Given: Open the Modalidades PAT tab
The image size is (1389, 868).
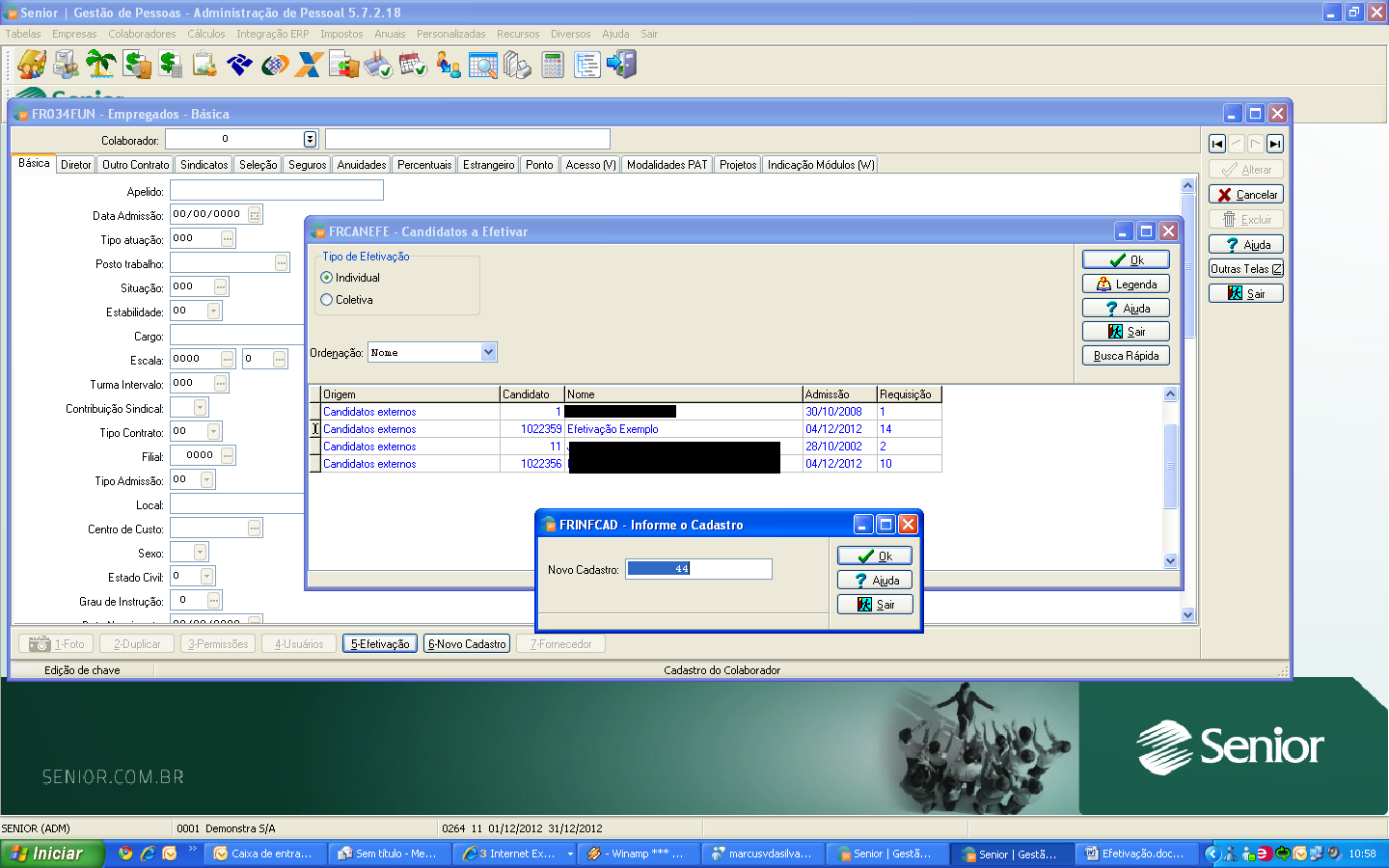Looking at the screenshot, I should pos(667,165).
